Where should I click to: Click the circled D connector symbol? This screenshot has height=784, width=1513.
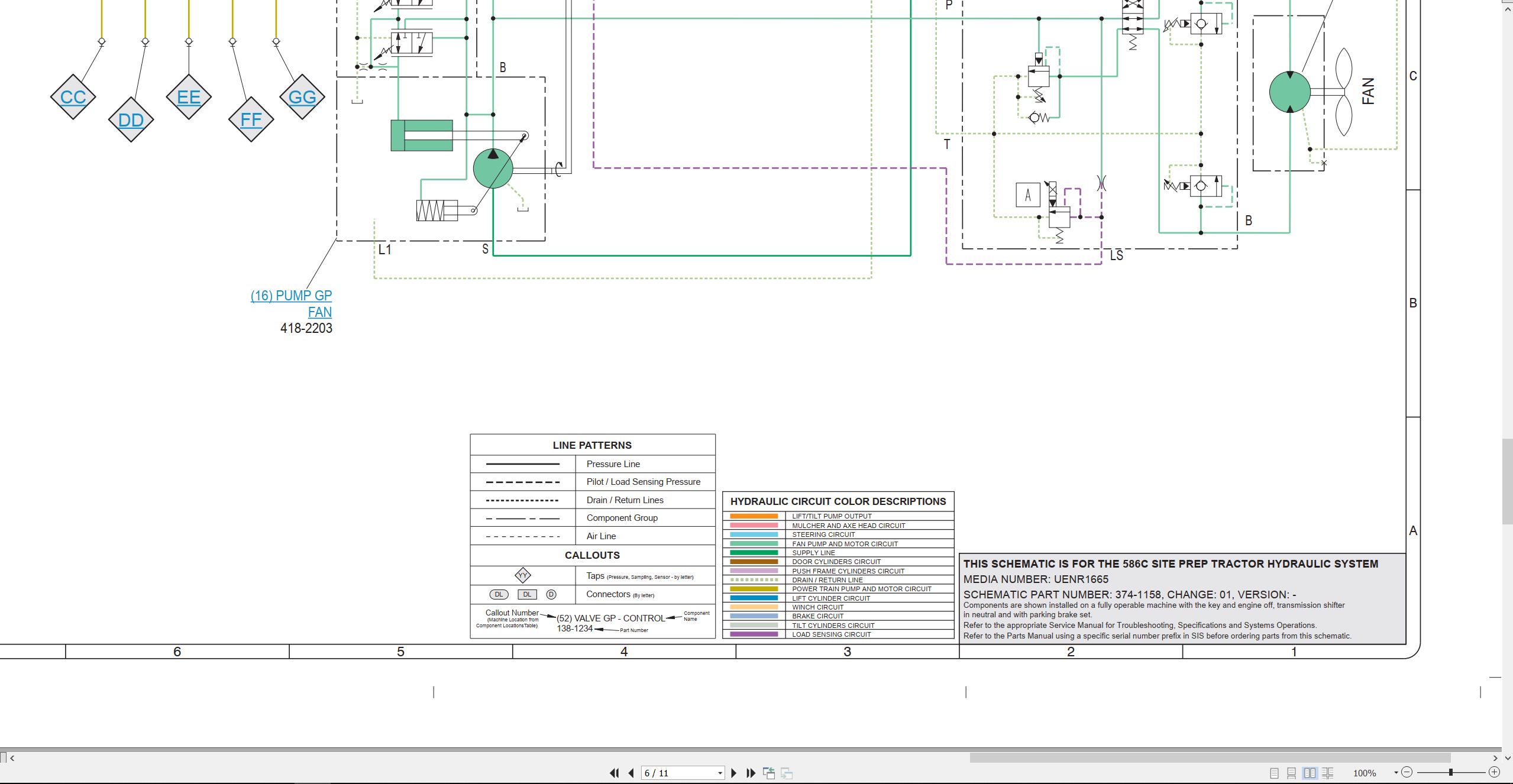pyautogui.click(x=551, y=594)
